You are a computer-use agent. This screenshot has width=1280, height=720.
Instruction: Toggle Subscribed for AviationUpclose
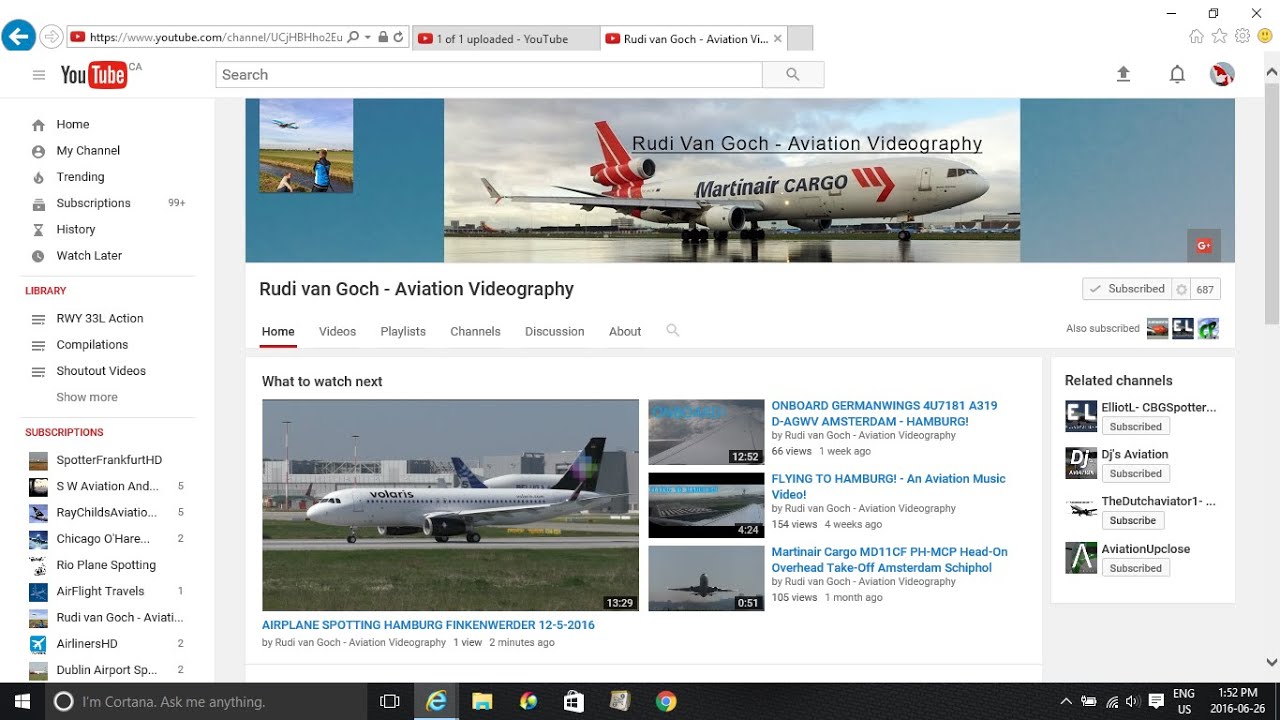point(1135,568)
